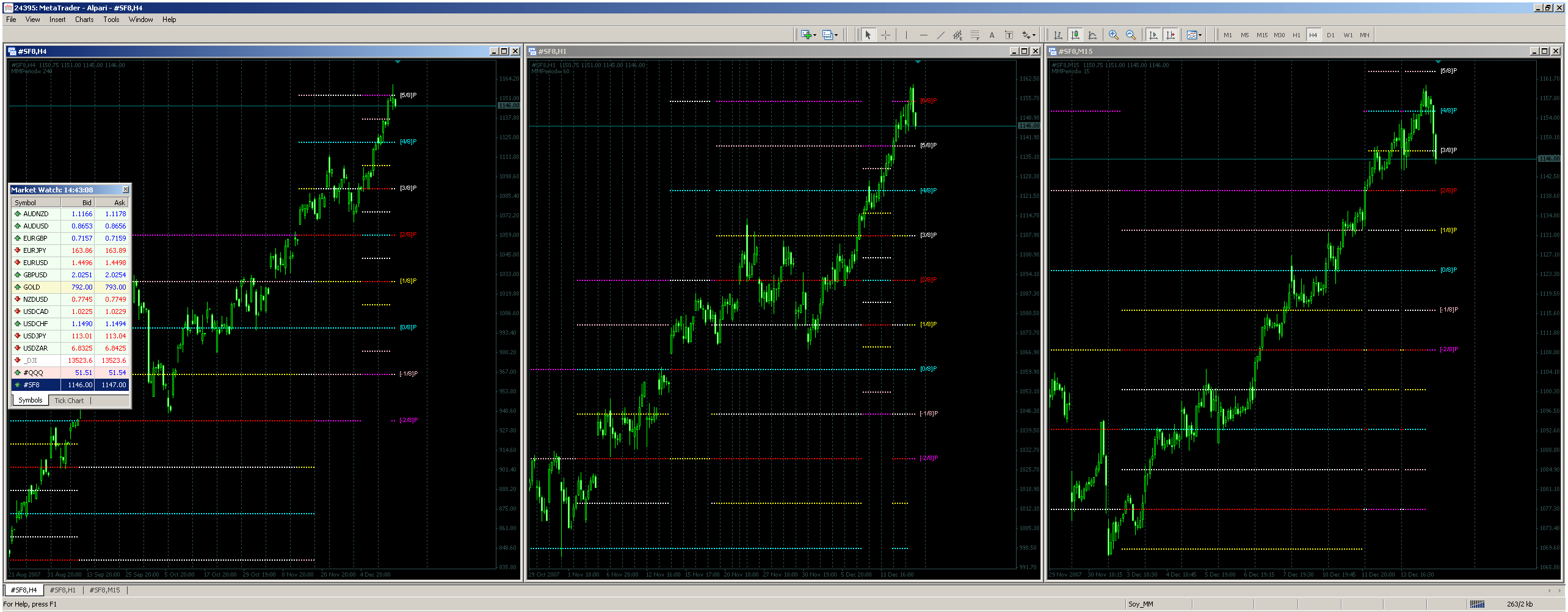Select the trendline drawing tool
Image resolution: width=1568 pixels, height=612 pixels.
[940, 35]
